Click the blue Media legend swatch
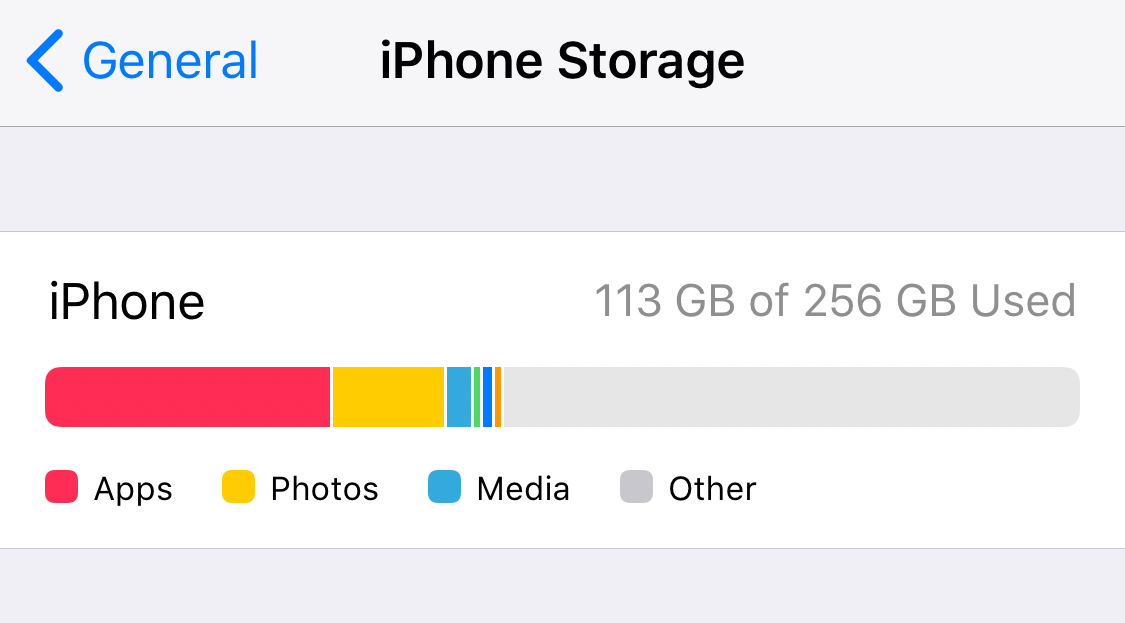The image size is (1125, 623). (445, 487)
